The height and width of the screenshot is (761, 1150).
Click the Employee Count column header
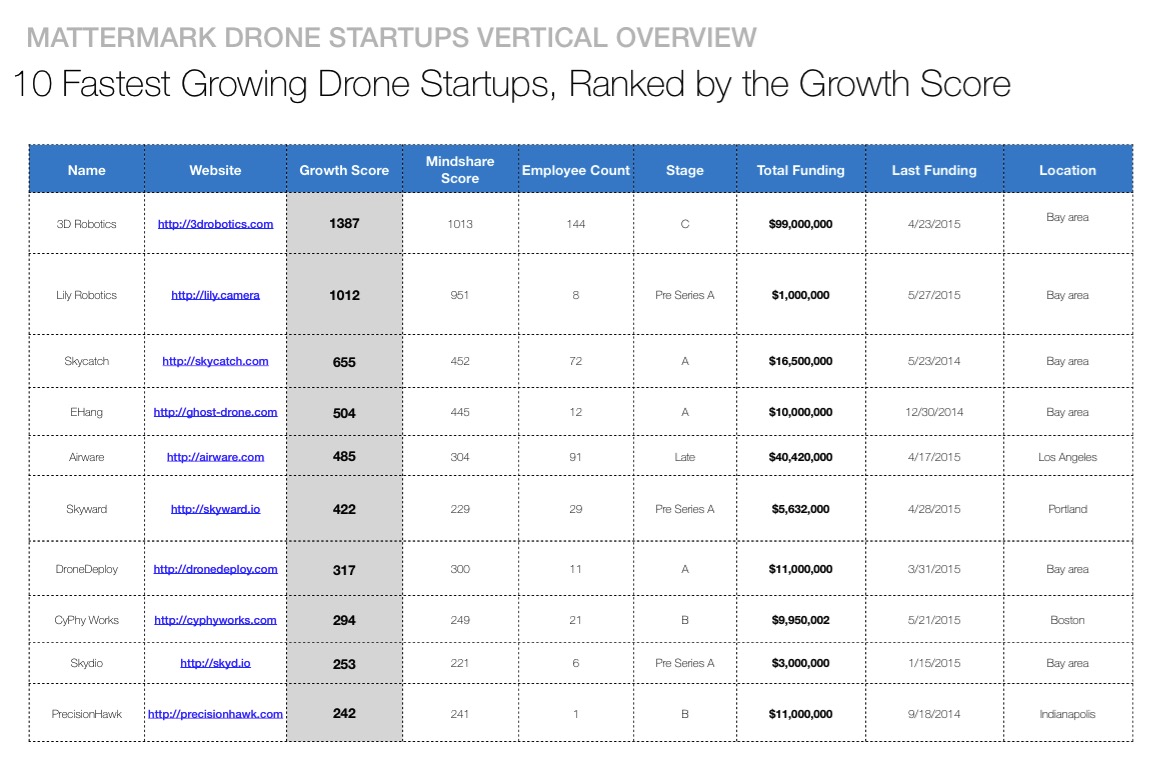(576, 169)
